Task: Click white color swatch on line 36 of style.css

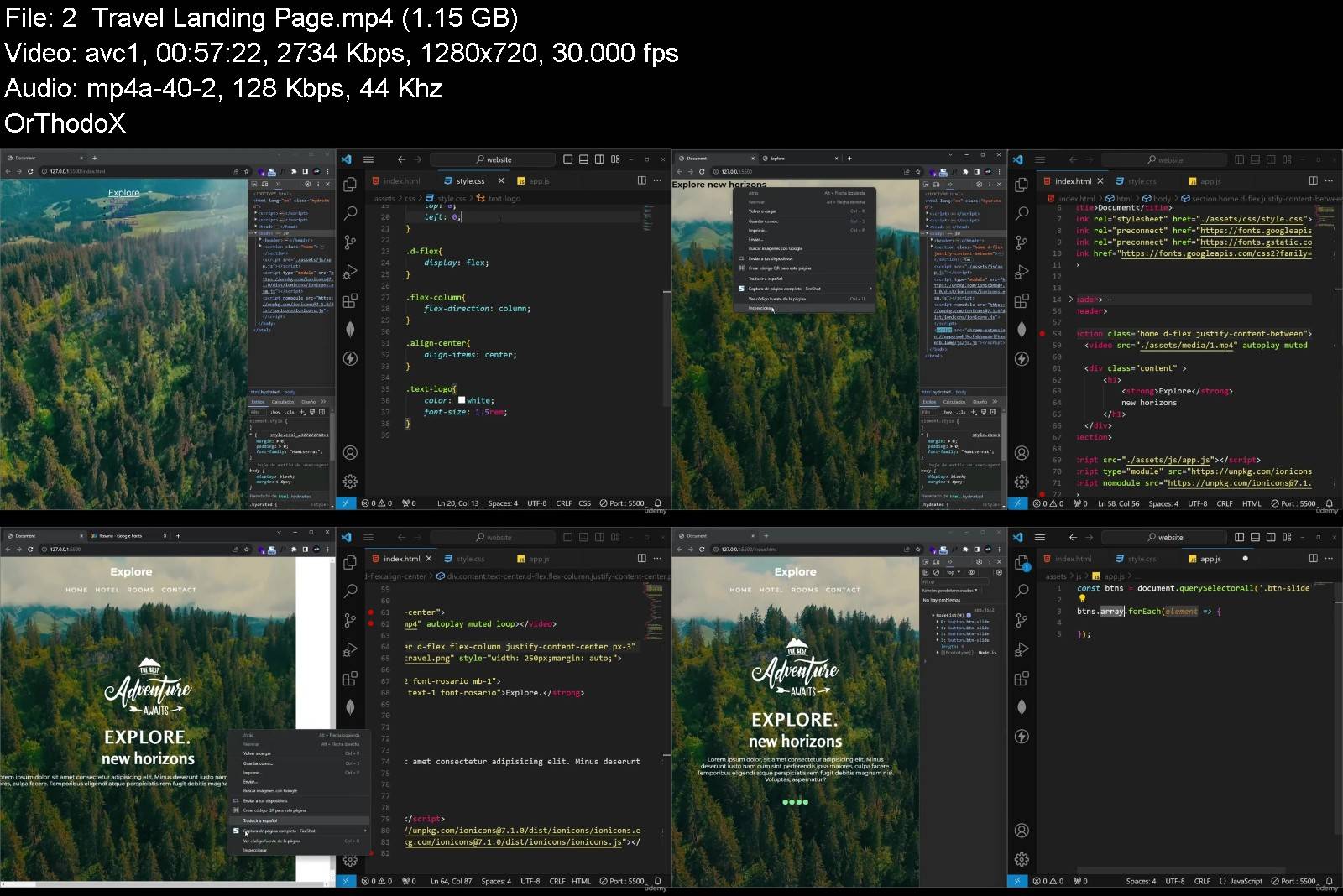Action: [x=462, y=400]
